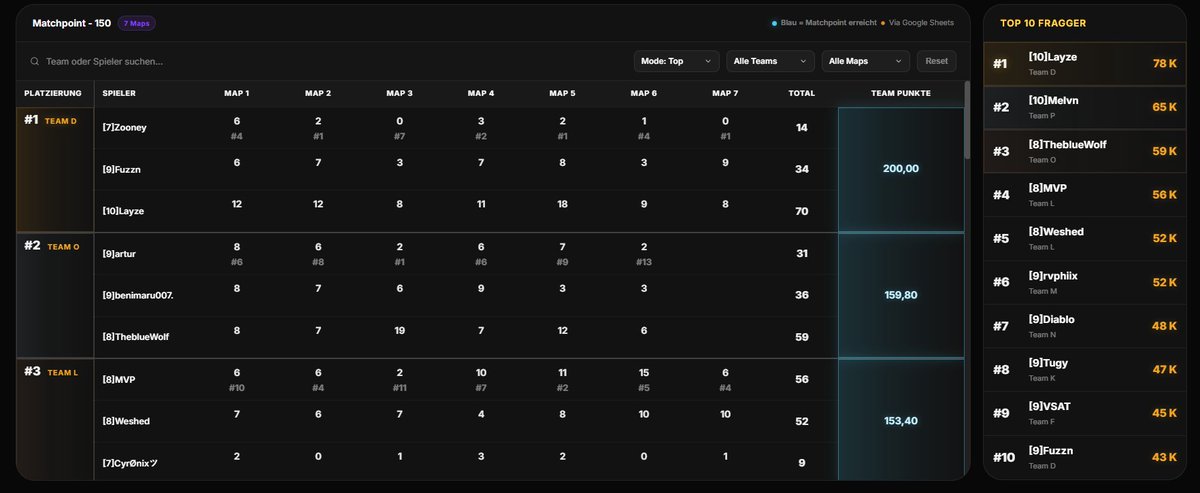Select the #2 TEAM O placement cell
This screenshot has width=1200, height=493.
coord(56,296)
